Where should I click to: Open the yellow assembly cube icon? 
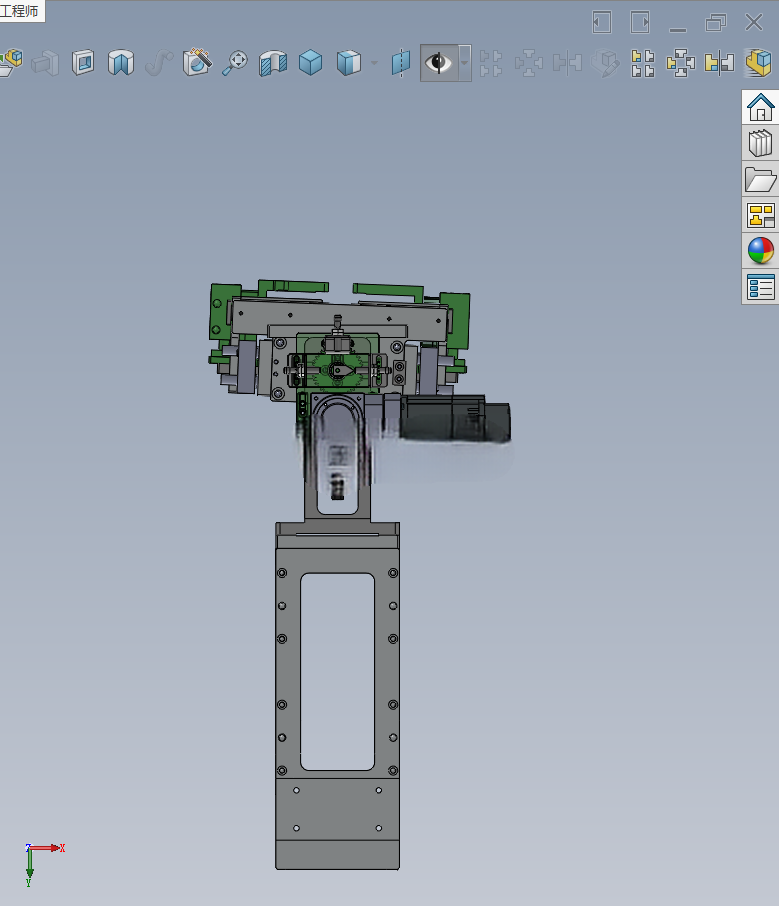pos(758,62)
